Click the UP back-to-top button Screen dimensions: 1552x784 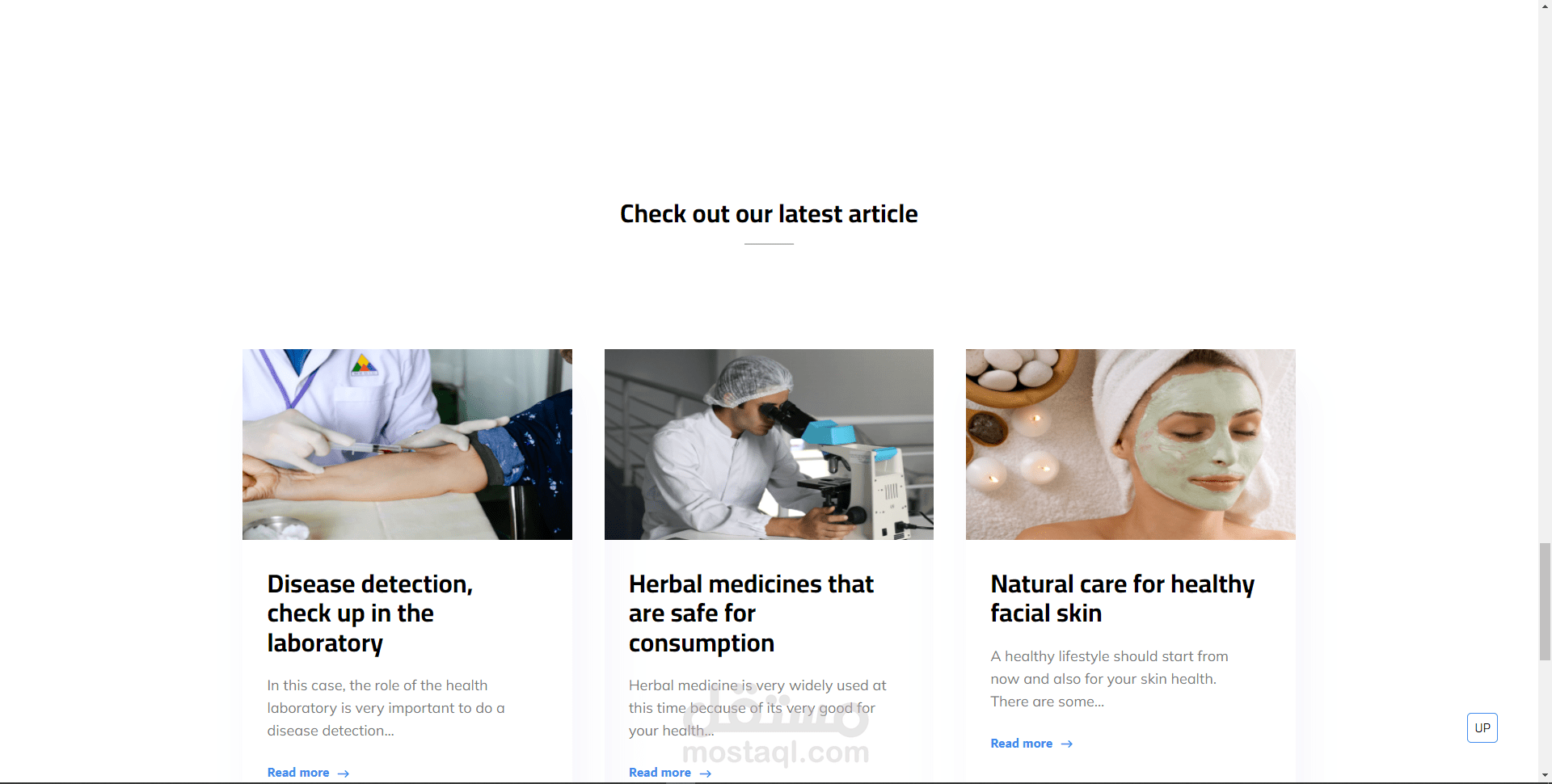point(1482,727)
